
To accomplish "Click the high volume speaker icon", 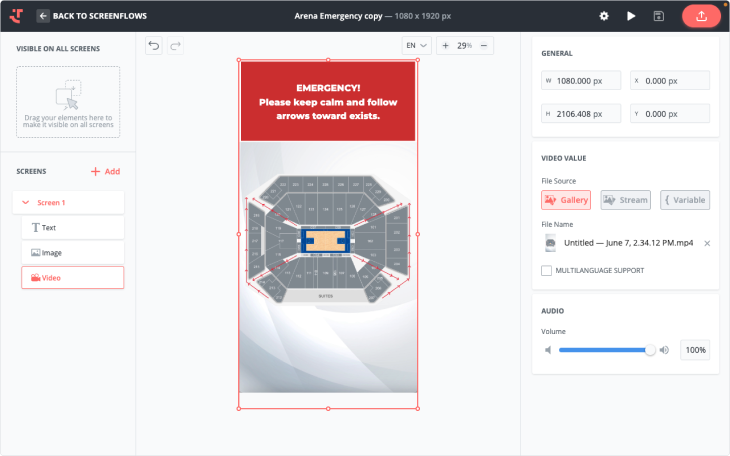I will [664, 350].
